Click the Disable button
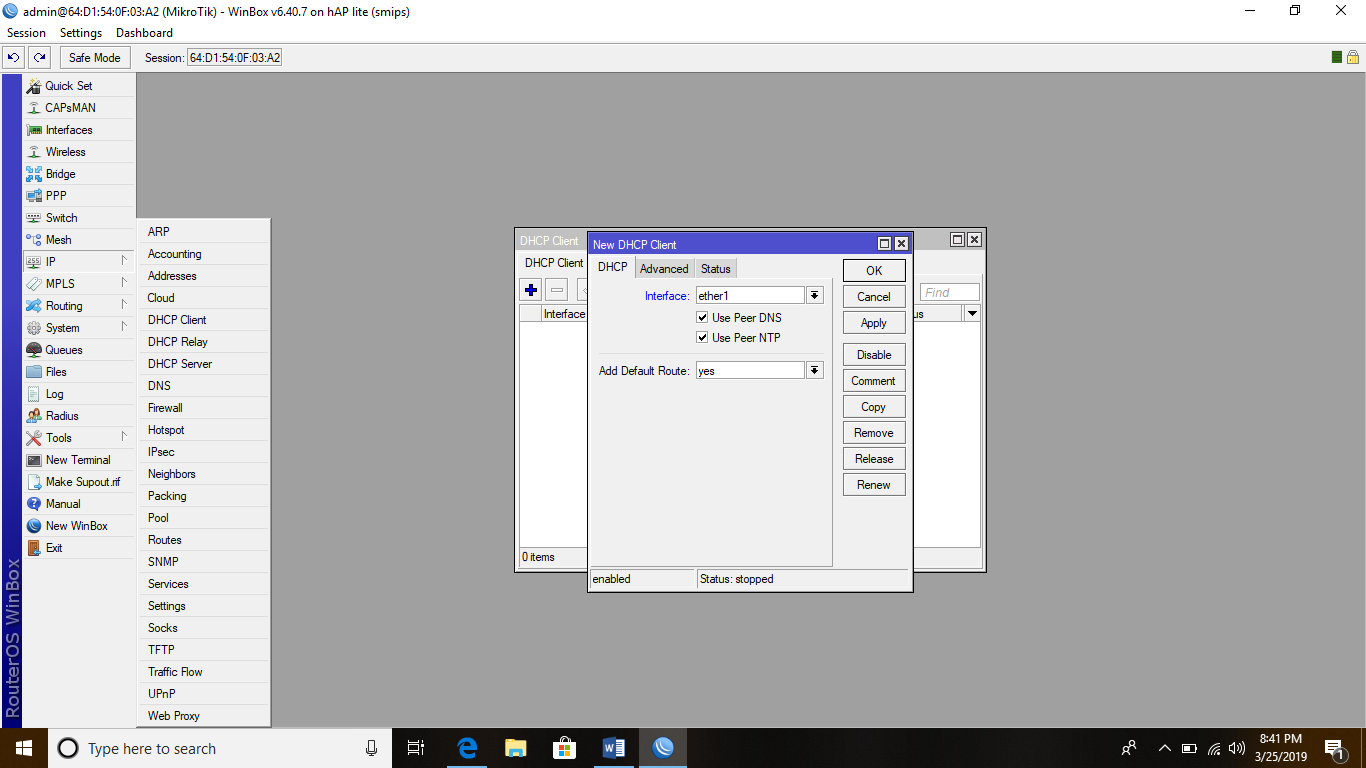The width and height of the screenshot is (1366, 768). pos(874,355)
